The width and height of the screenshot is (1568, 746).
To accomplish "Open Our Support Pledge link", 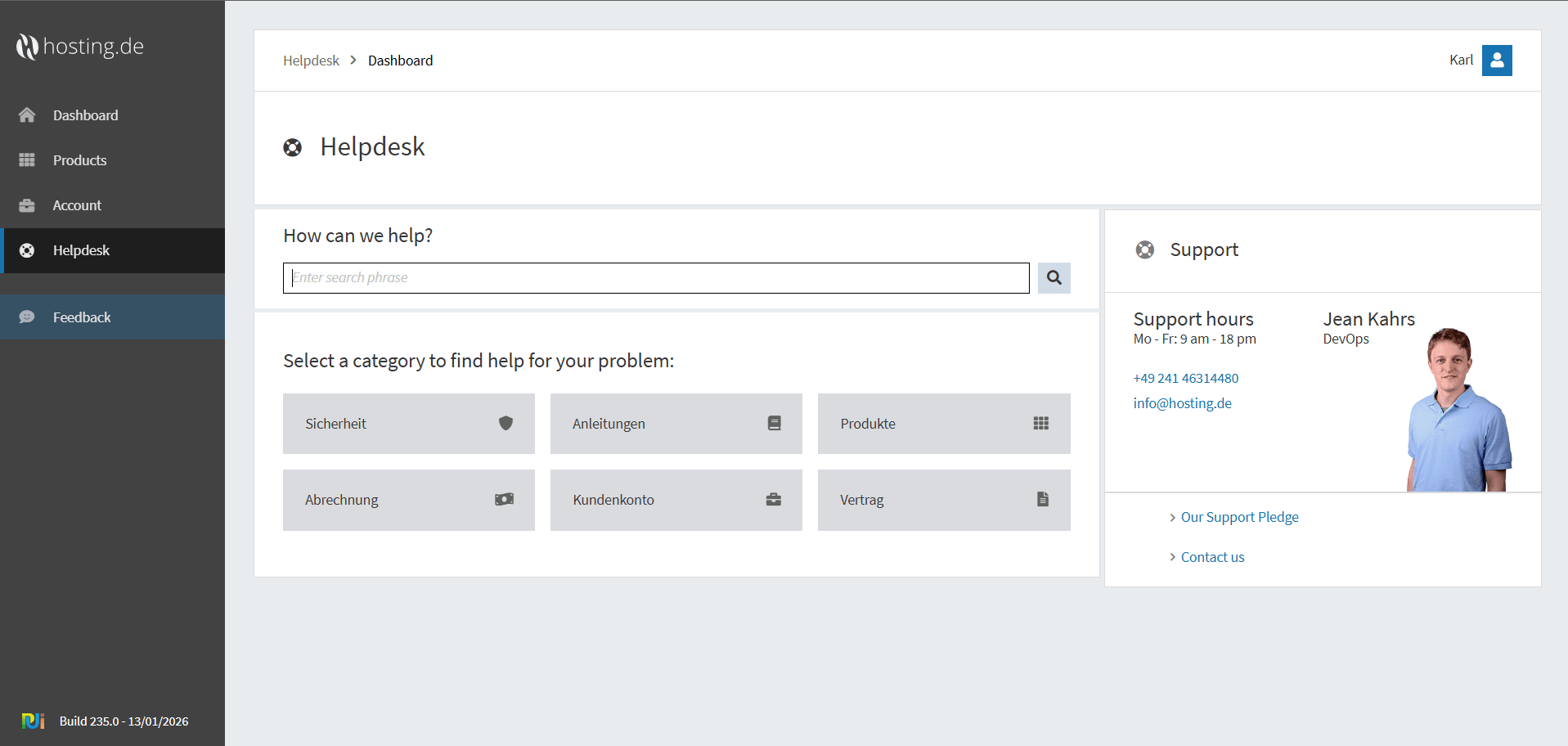I will (1240, 517).
